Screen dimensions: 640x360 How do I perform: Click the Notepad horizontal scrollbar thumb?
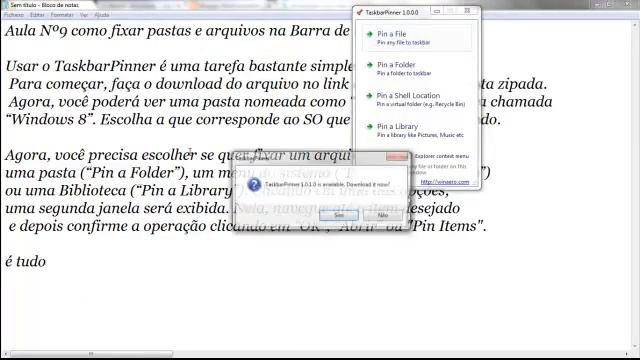click(91, 354)
